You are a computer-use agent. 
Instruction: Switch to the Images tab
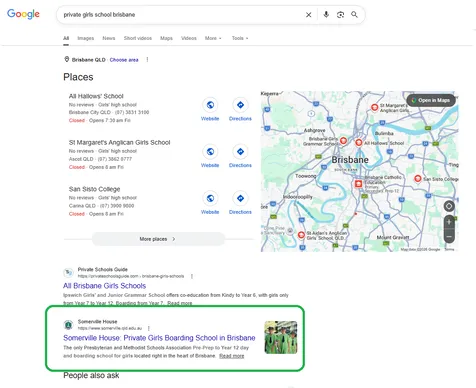point(86,38)
